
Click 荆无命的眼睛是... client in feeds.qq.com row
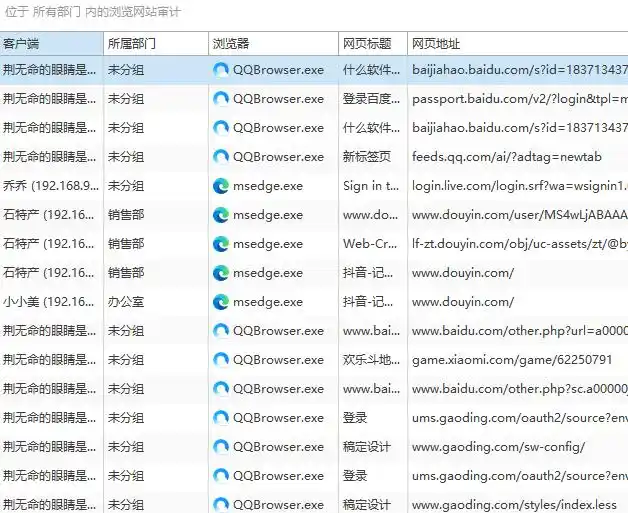[50, 157]
